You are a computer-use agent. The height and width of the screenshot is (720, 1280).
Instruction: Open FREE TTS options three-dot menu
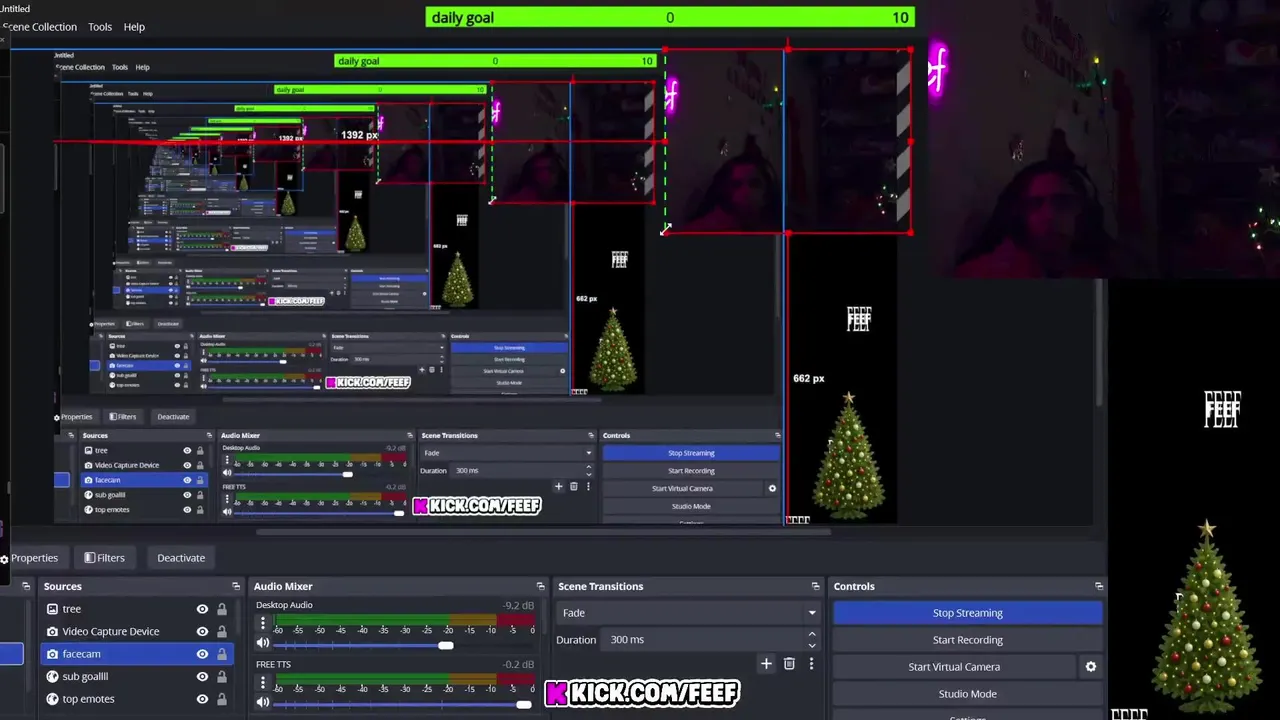(263, 683)
